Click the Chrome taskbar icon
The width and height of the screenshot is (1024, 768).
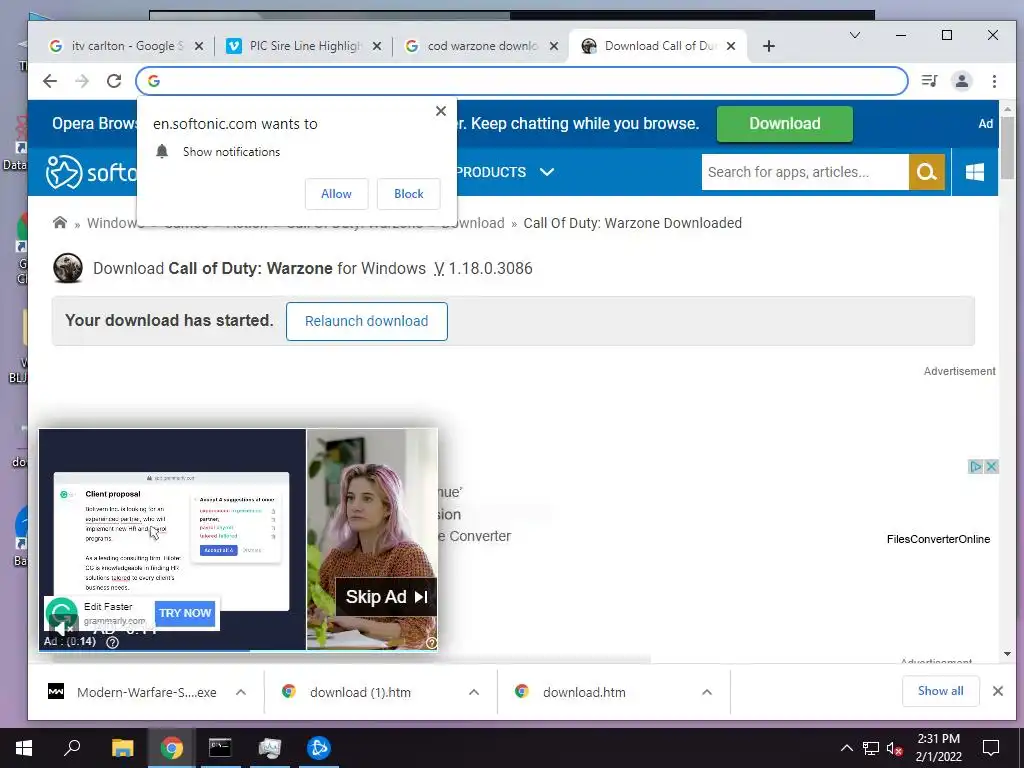coord(172,748)
